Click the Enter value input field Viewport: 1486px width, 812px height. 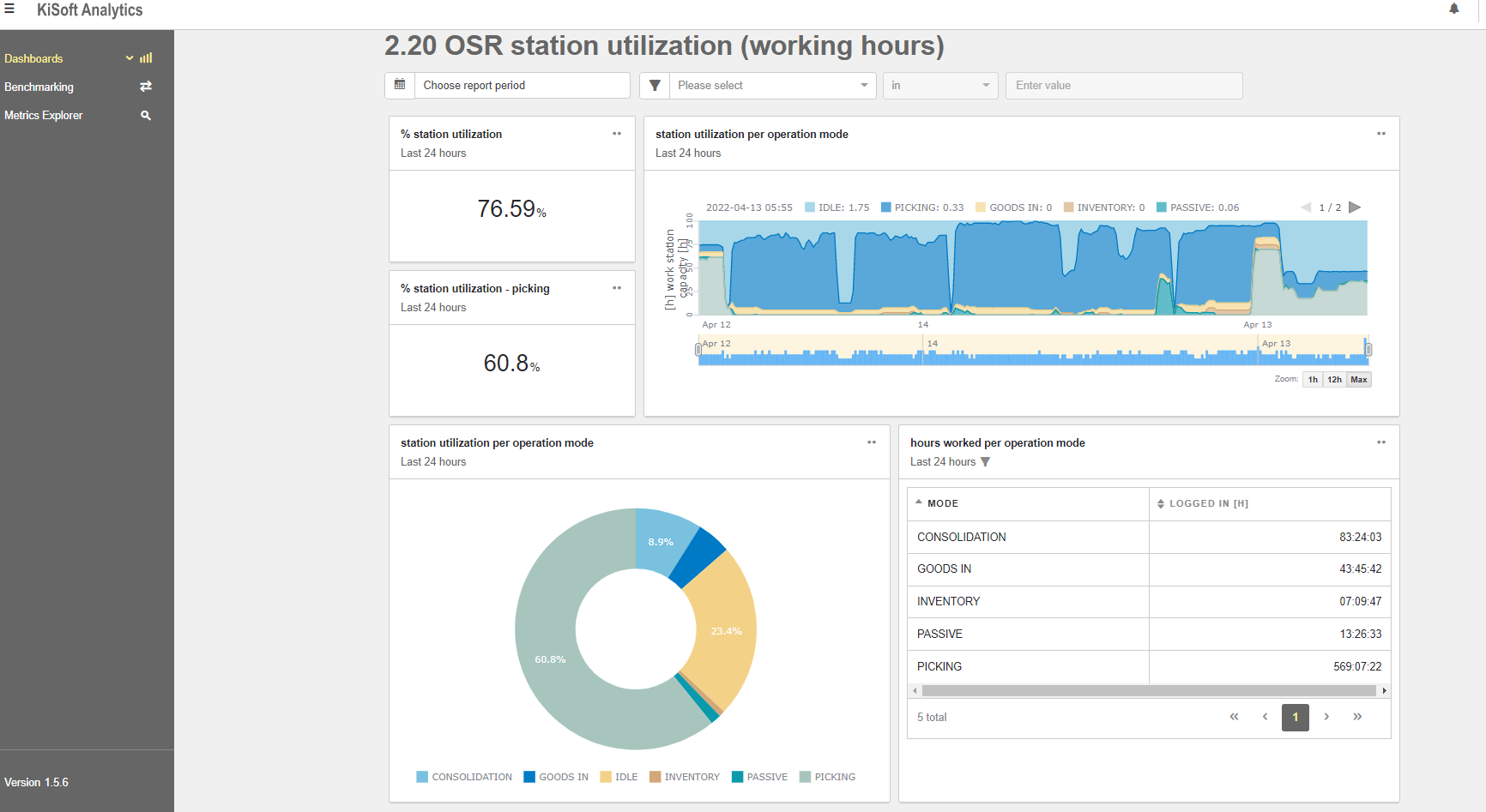[1124, 86]
